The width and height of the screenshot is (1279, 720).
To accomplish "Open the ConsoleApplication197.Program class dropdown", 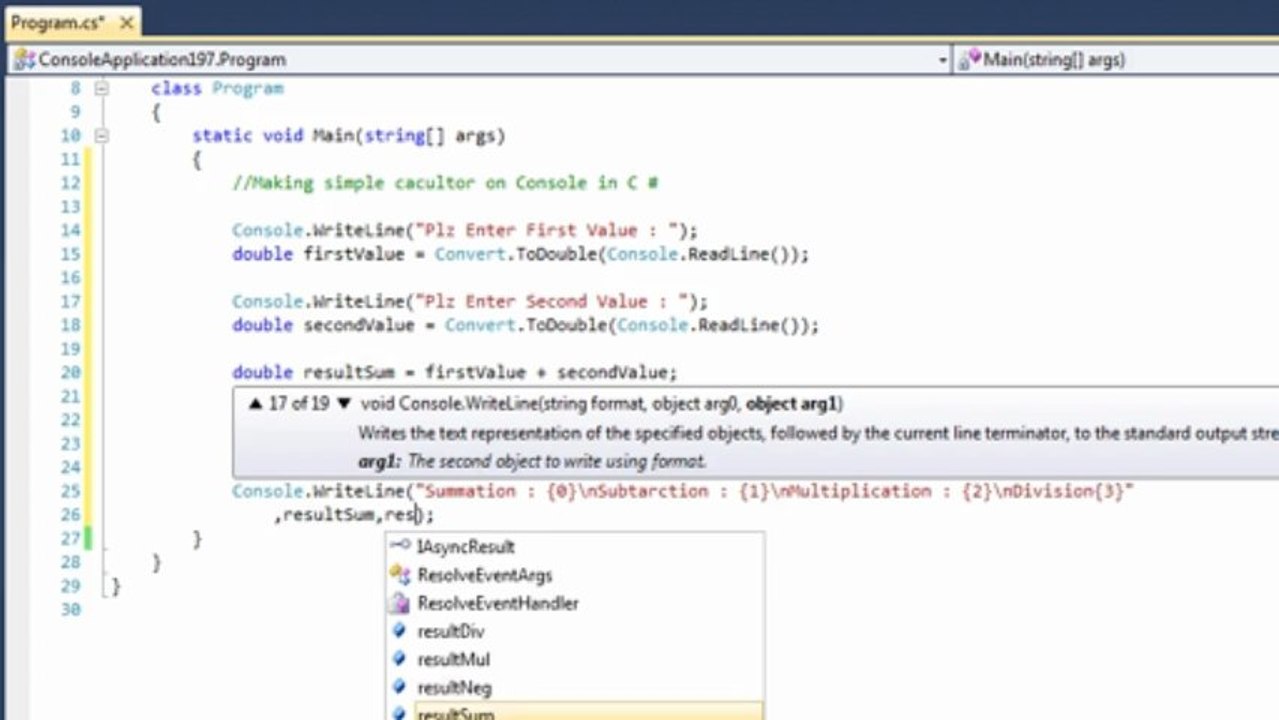I will coord(942,60).
